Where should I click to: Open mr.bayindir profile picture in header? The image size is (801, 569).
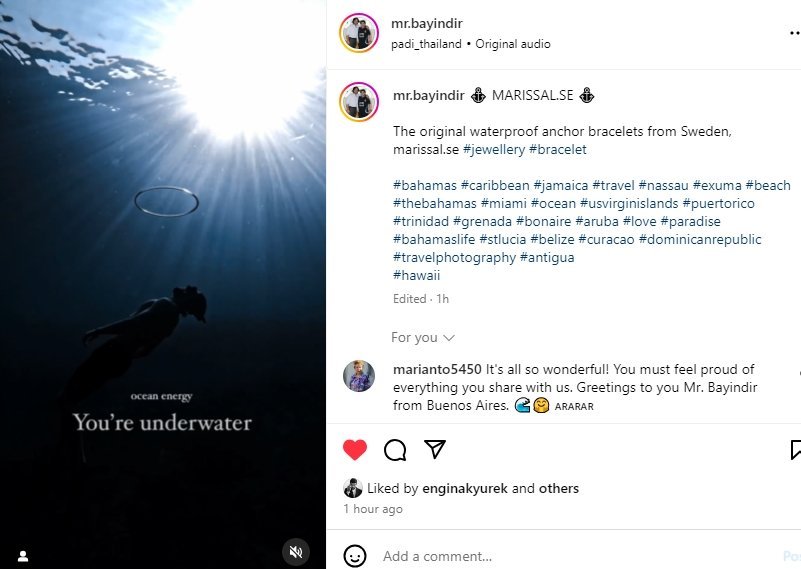pyautogui.click(x=359, y=32)
